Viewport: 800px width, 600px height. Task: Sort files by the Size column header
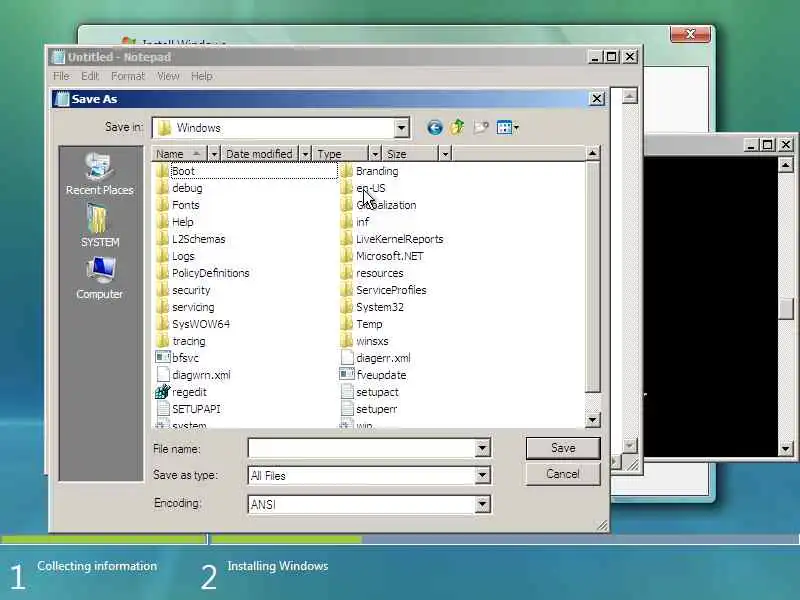coord(410,154)
